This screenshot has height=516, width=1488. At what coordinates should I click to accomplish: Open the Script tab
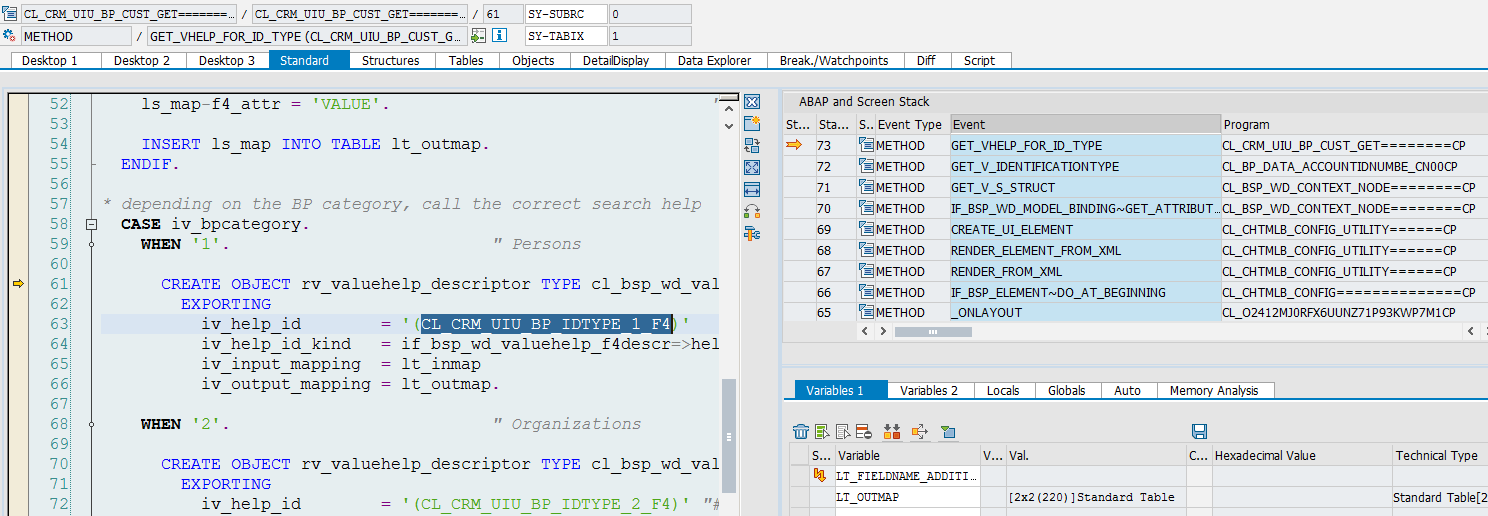click(x=979, y=60)
